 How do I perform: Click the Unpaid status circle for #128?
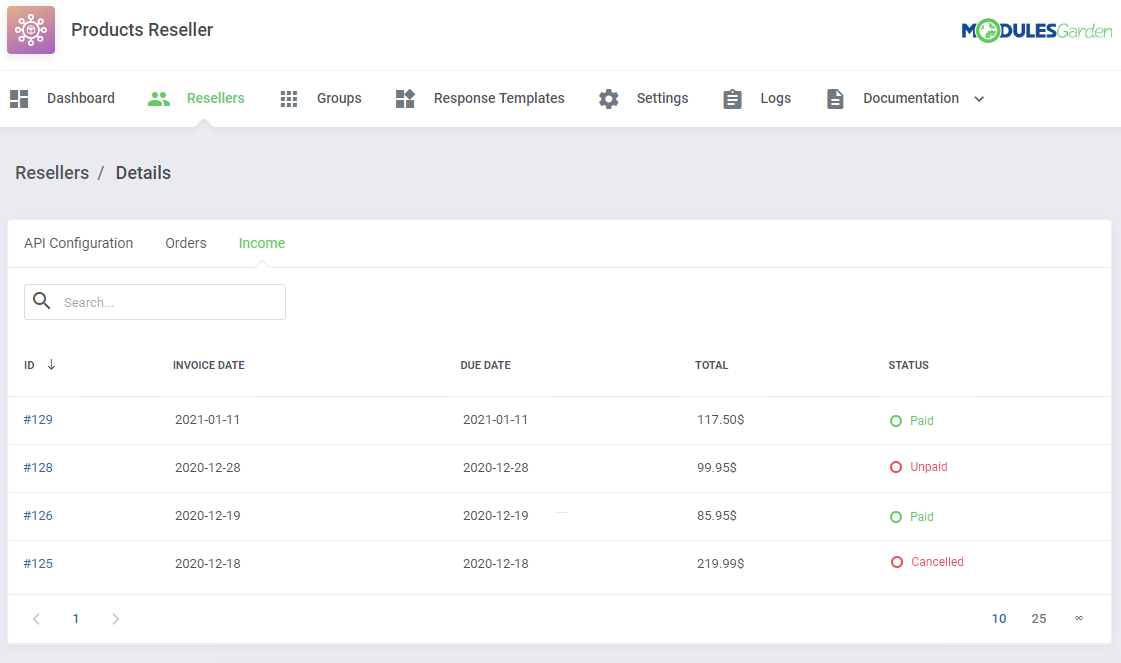click(x=896, y=467)
